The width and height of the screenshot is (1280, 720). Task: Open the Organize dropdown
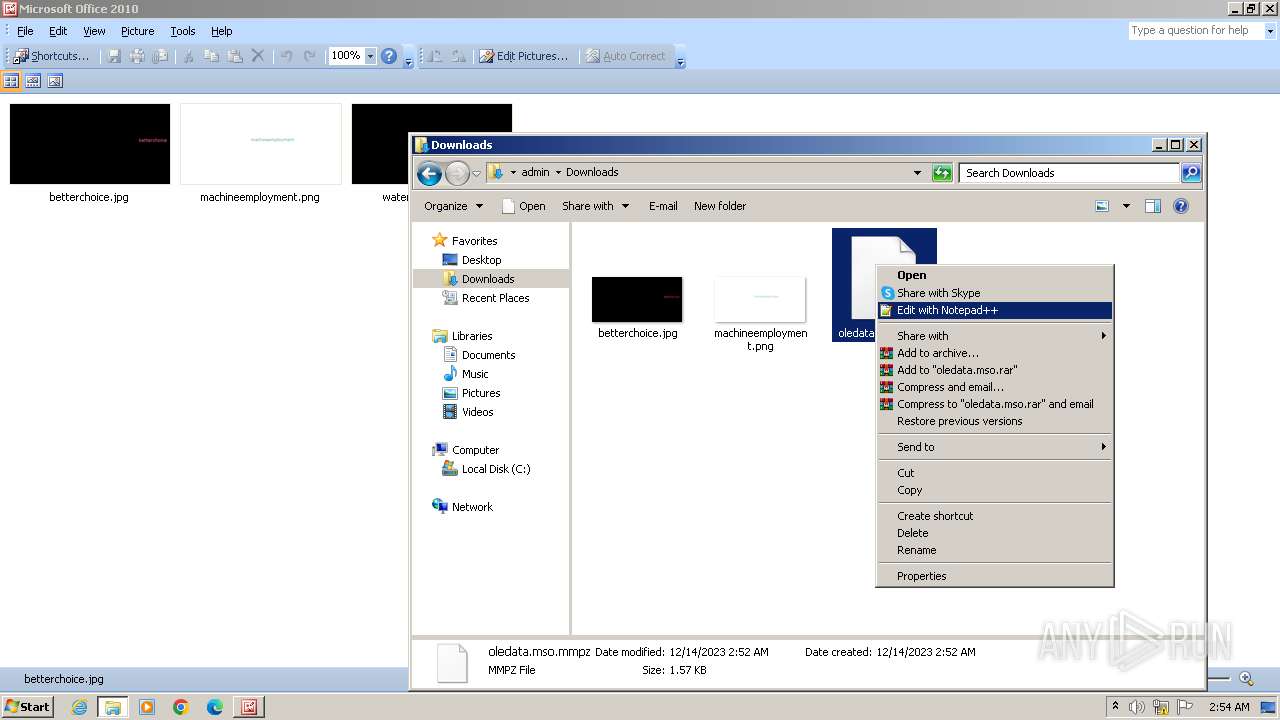pos(454,206)
